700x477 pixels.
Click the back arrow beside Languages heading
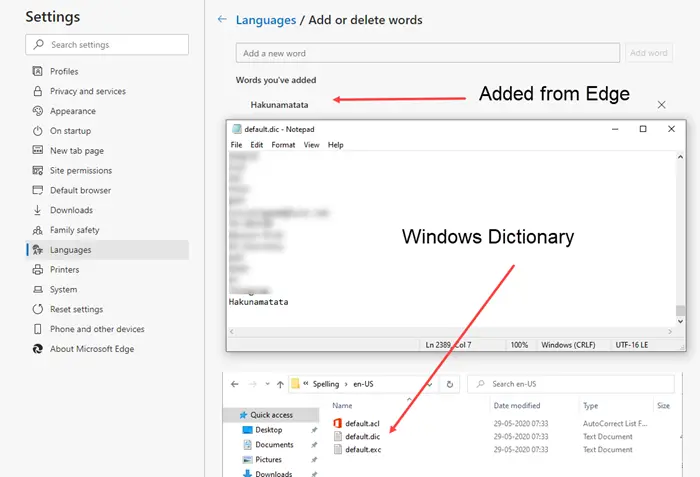(x=222, y=19)
